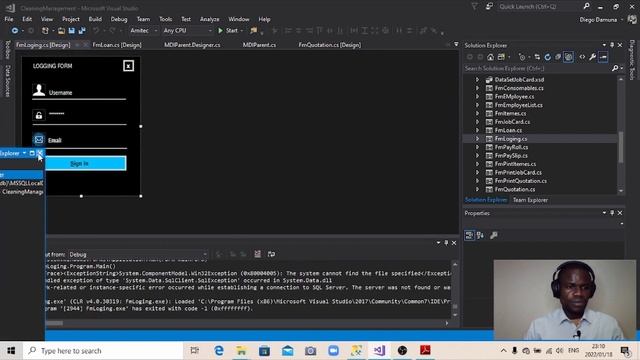This screenshot has width=640, height=360.
Task: Toggle Categorized view in Properties panel
Action: pyautogui.click(x=469, y=235)
